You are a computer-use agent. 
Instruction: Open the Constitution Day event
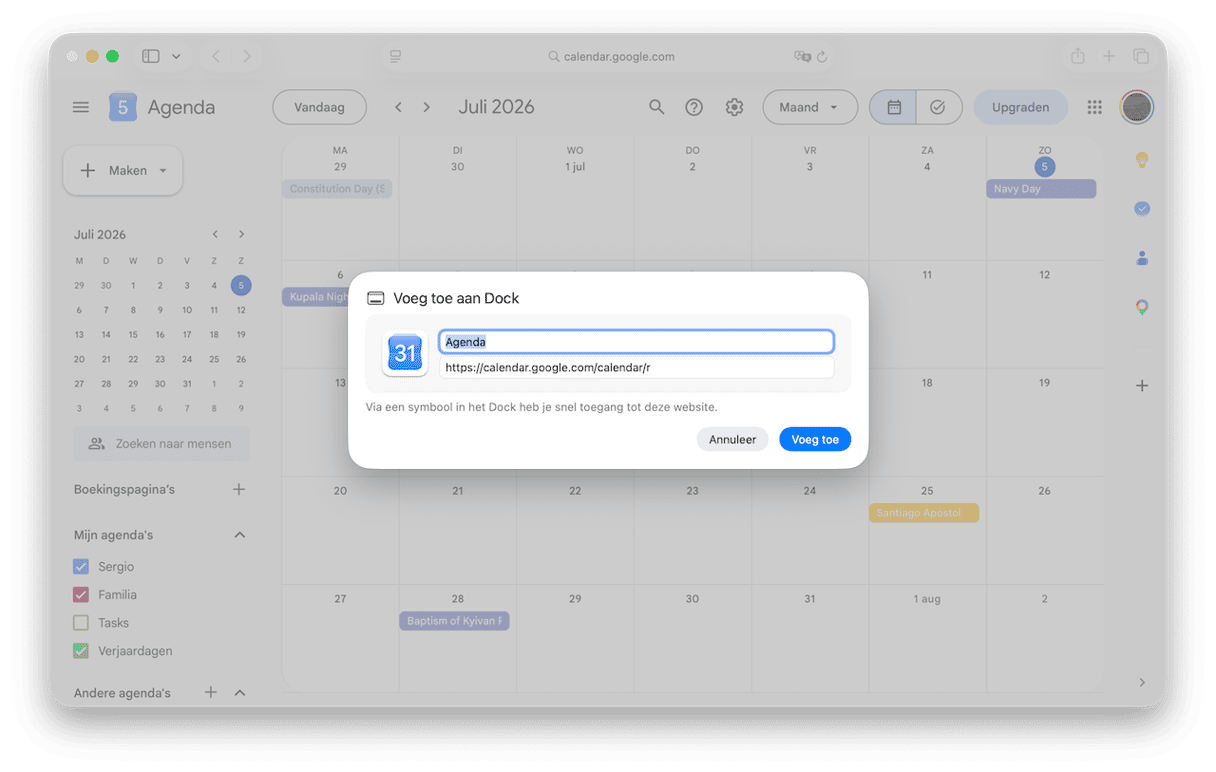tap(337, 189)
